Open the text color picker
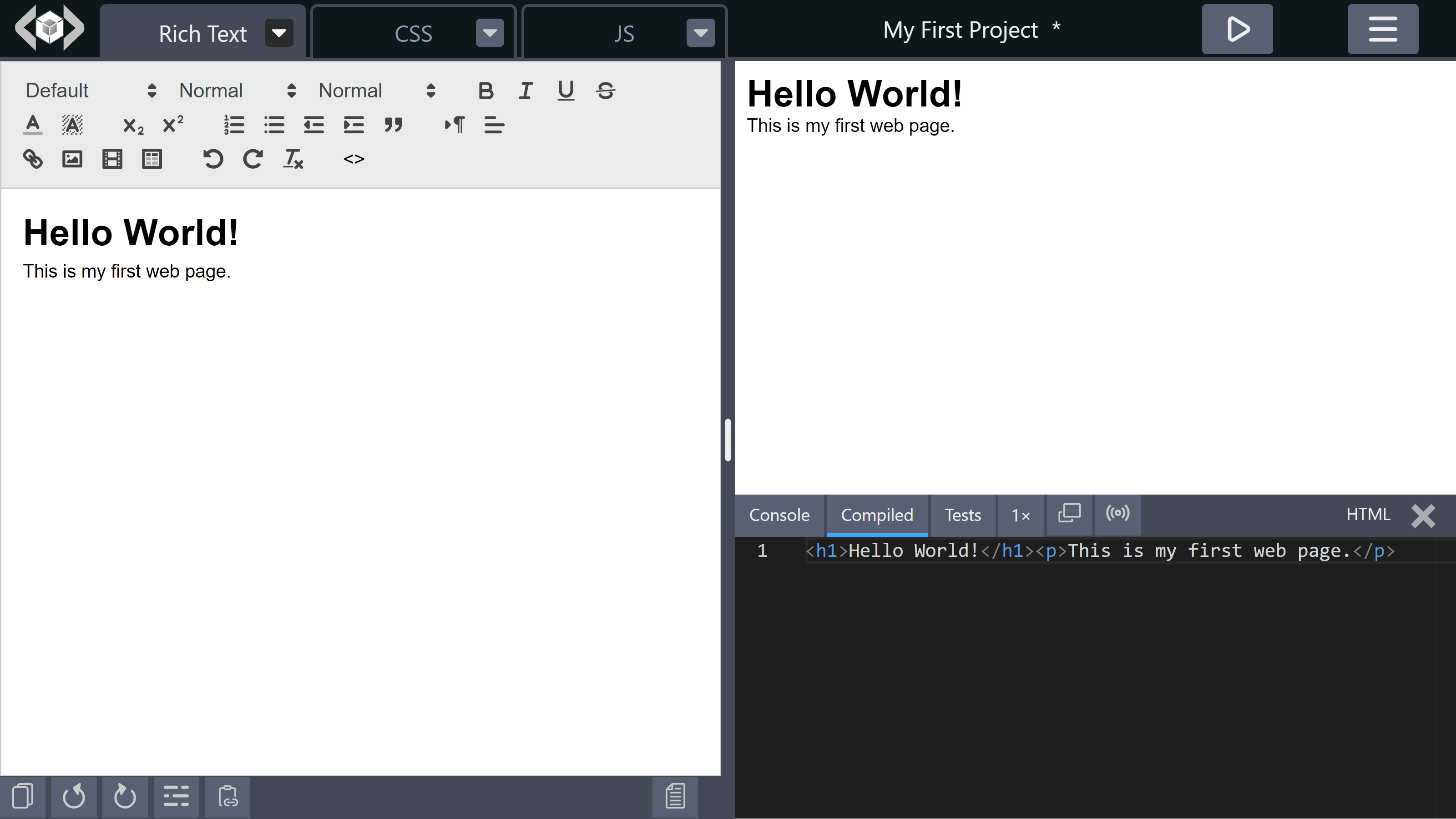The width and height of the screenshot is (1456, 819). (x=33, y=125)
